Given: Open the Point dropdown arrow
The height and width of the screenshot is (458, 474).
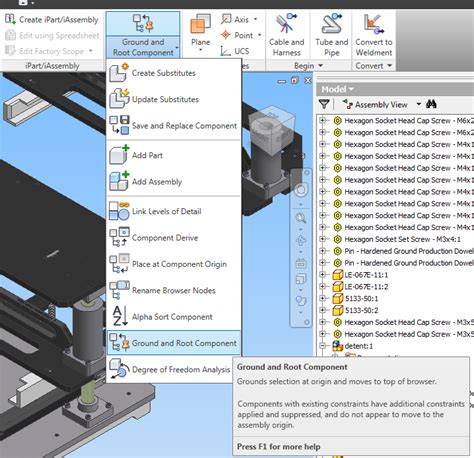Looking at the screenshot, I should point(260,35).
